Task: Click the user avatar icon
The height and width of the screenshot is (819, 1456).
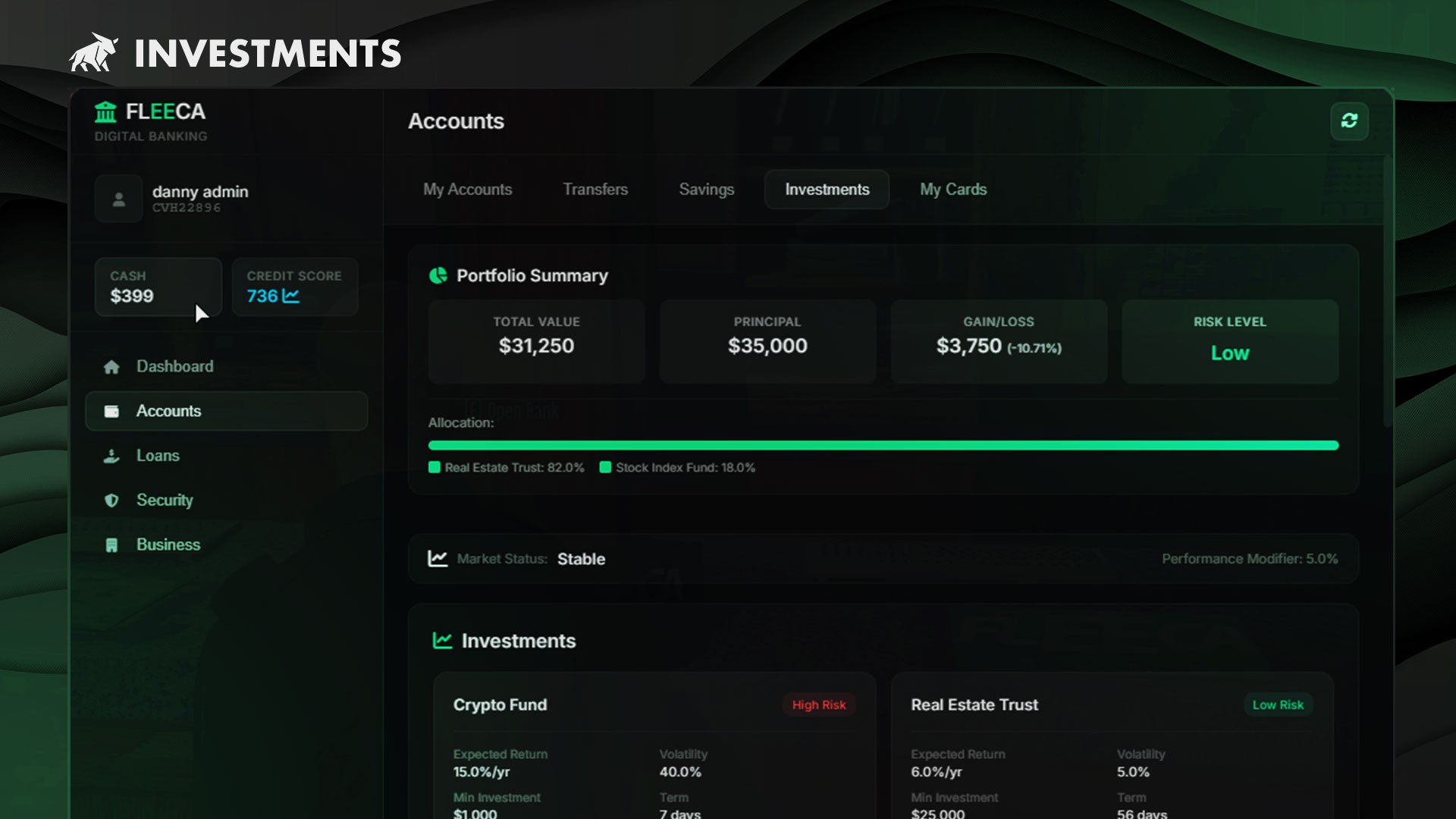Action: [x=118, y=199]
